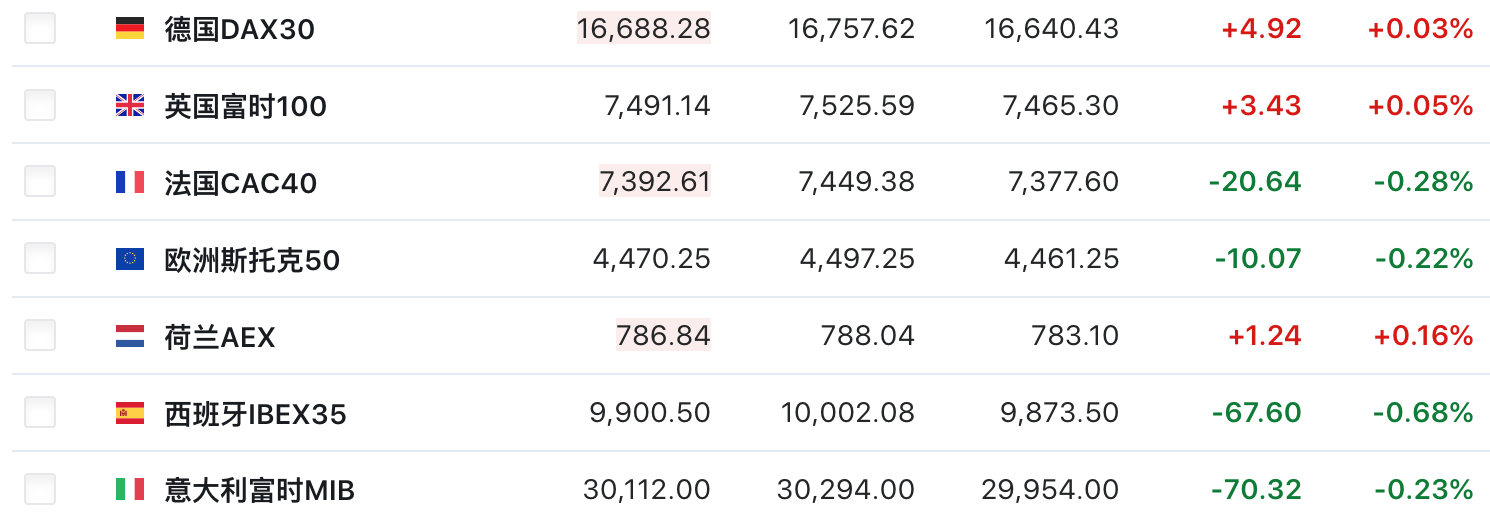Click the Italian flag icon
Screen dimensions: 1490x520
pyautogui.click(x=130, y=490)
